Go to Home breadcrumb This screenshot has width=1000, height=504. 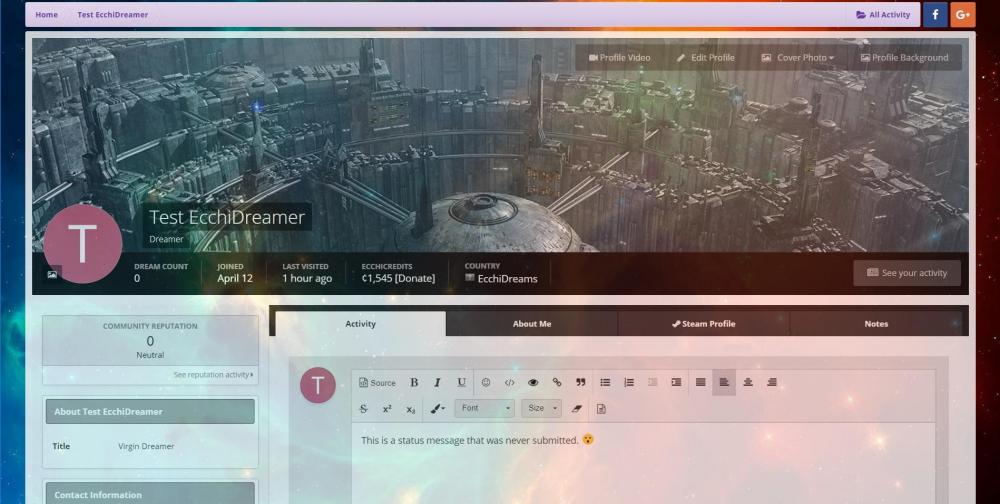(47, 15)
